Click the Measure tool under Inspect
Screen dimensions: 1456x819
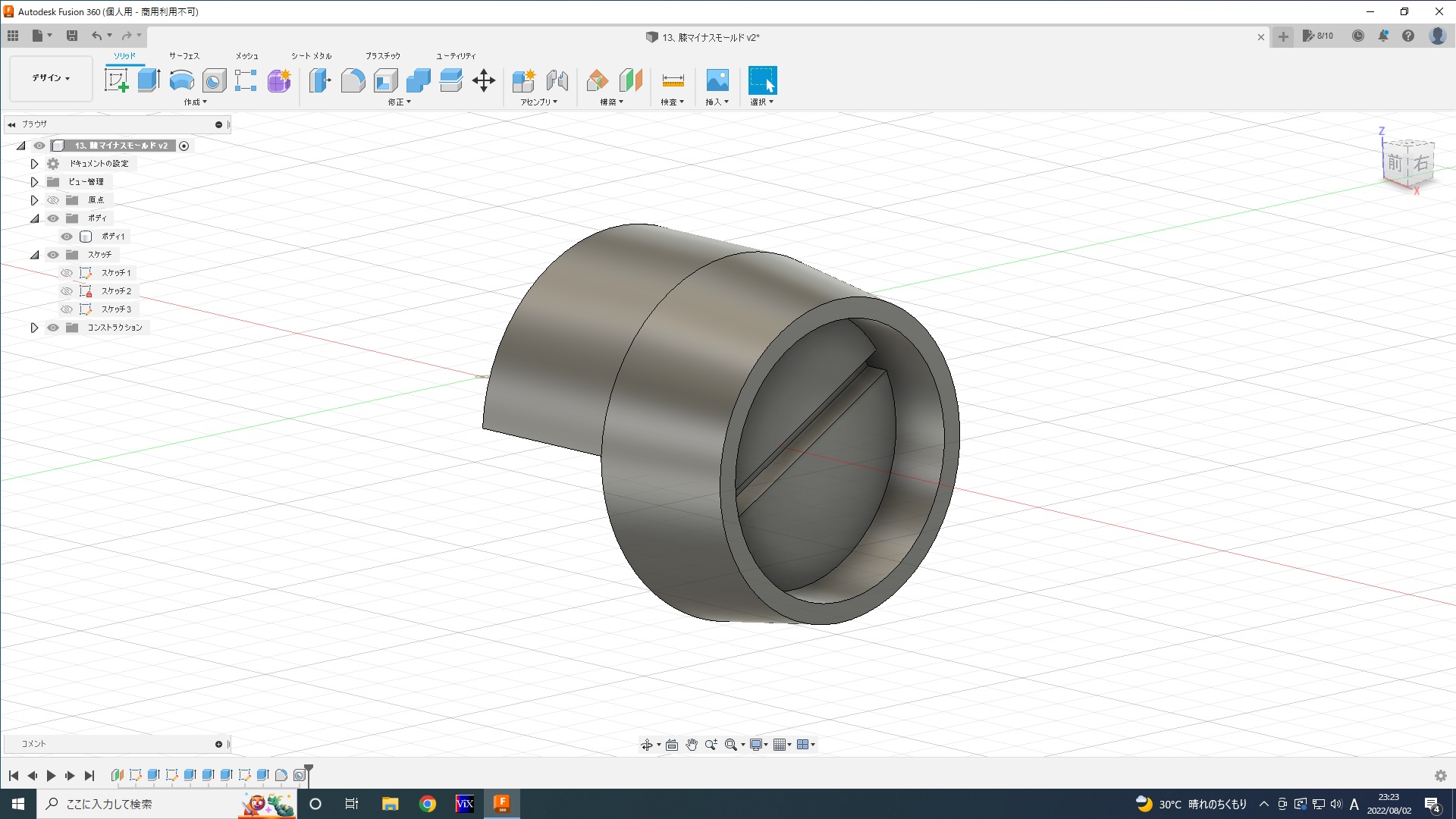click(673, 80)
